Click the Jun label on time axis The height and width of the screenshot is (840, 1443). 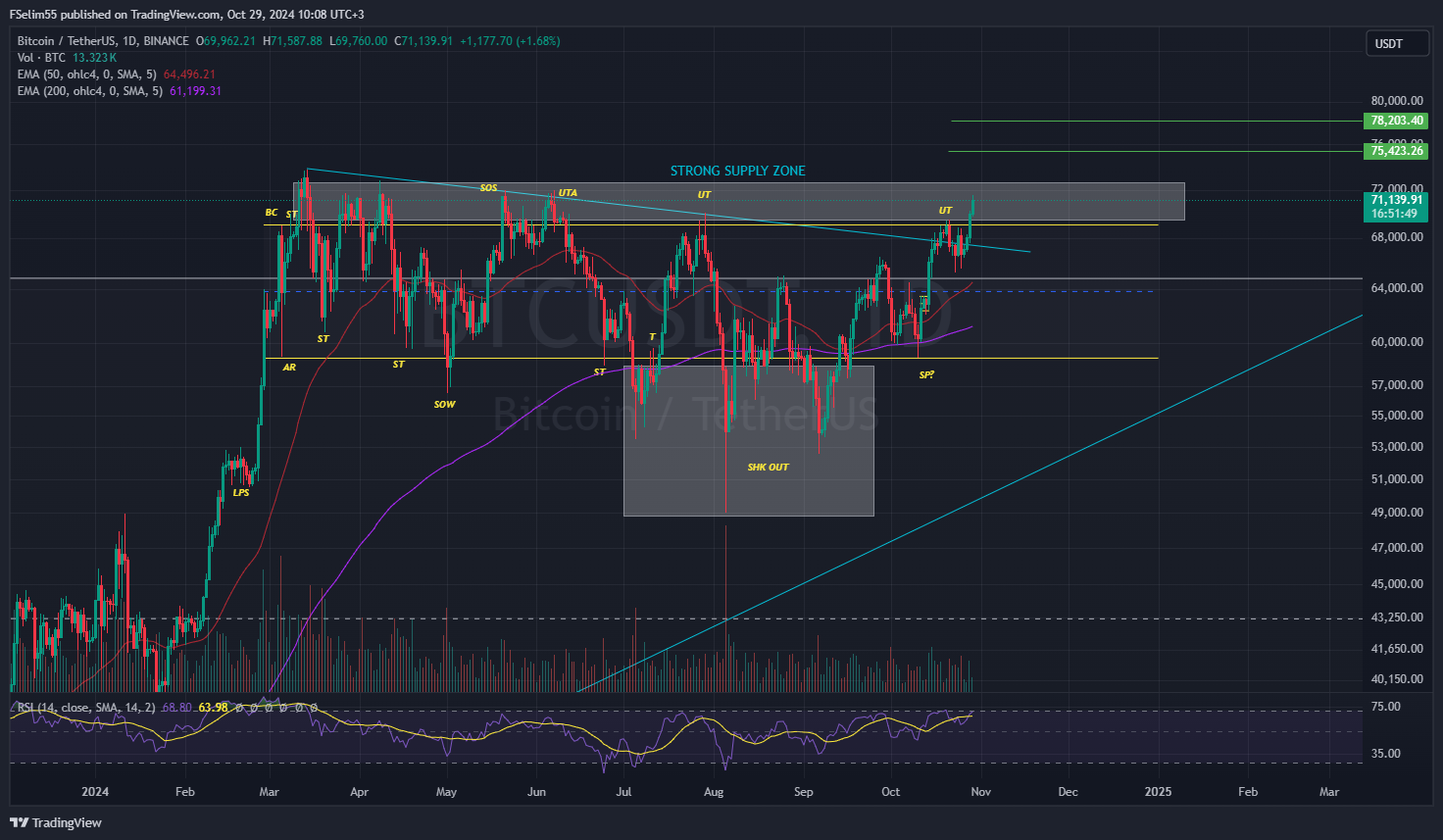(x=536, y=792)
